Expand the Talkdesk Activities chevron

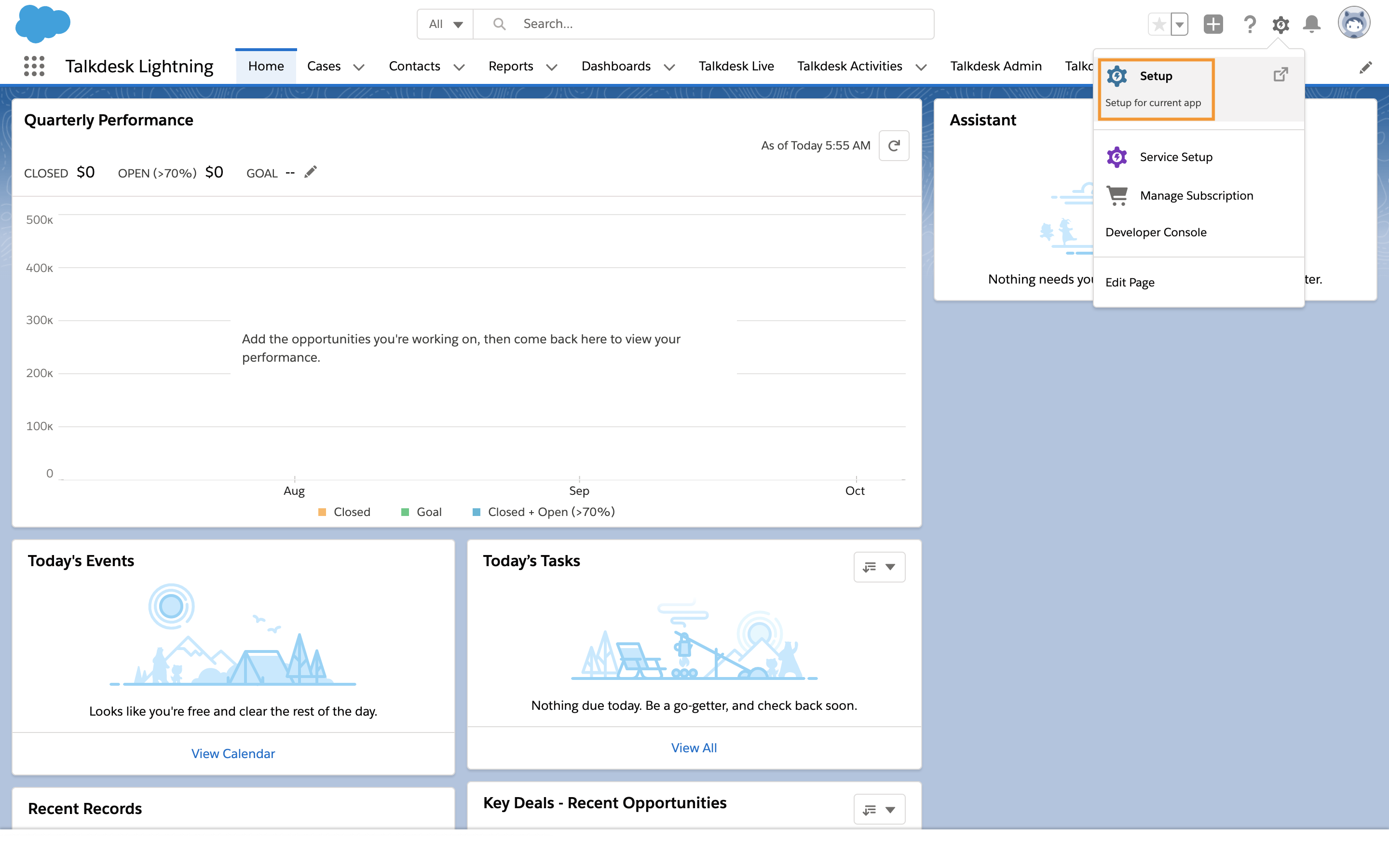tap(921, 67)
